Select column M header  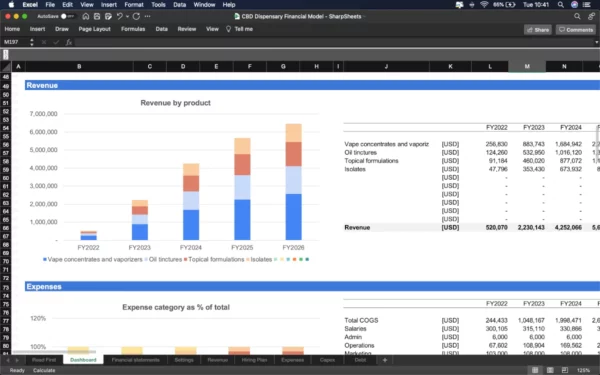click(527, 67)
